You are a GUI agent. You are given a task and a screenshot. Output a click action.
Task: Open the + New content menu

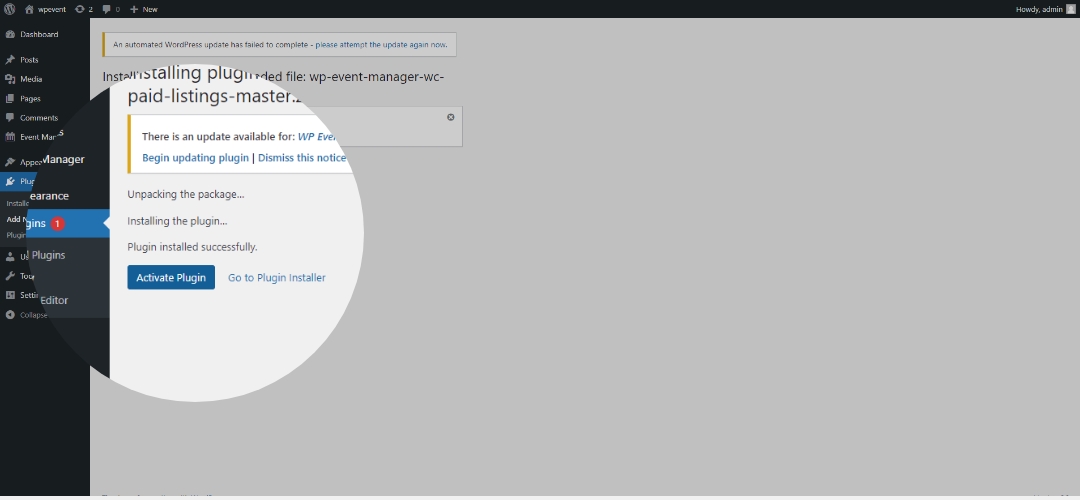coord(144,9)
